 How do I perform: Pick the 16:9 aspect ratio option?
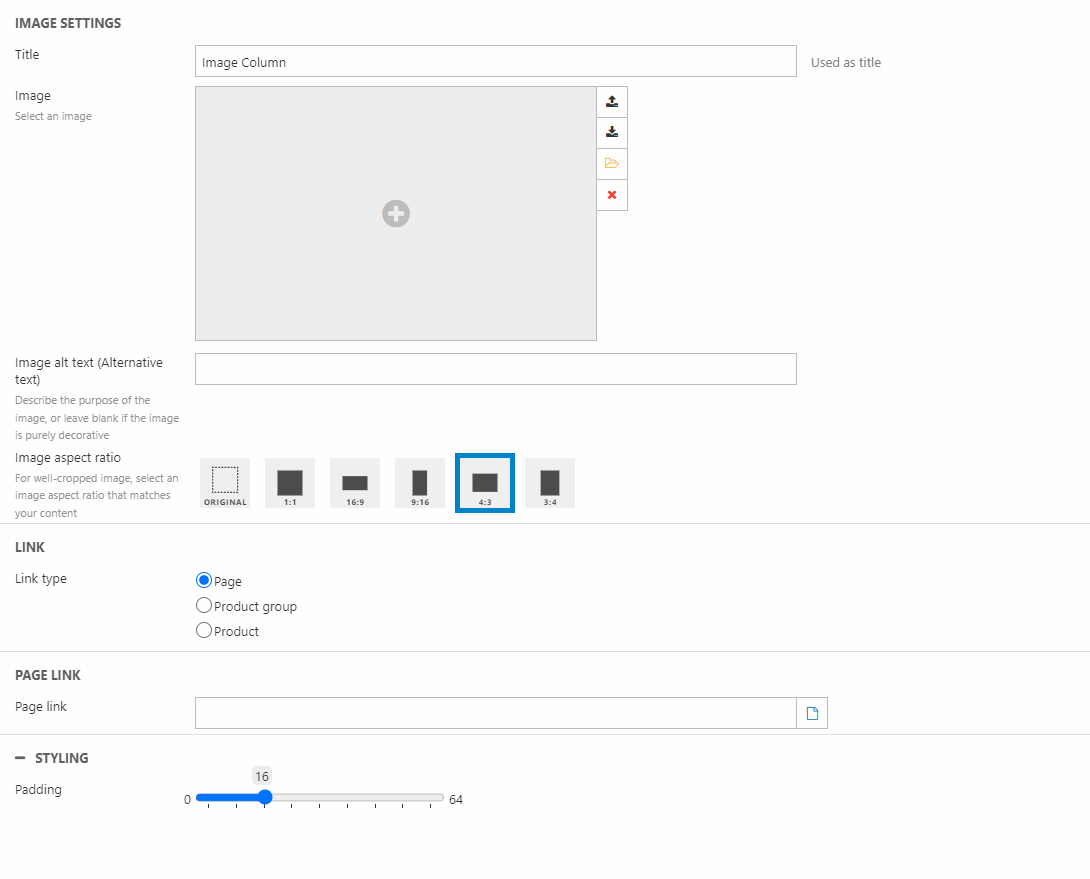click(x=355, y=483)
